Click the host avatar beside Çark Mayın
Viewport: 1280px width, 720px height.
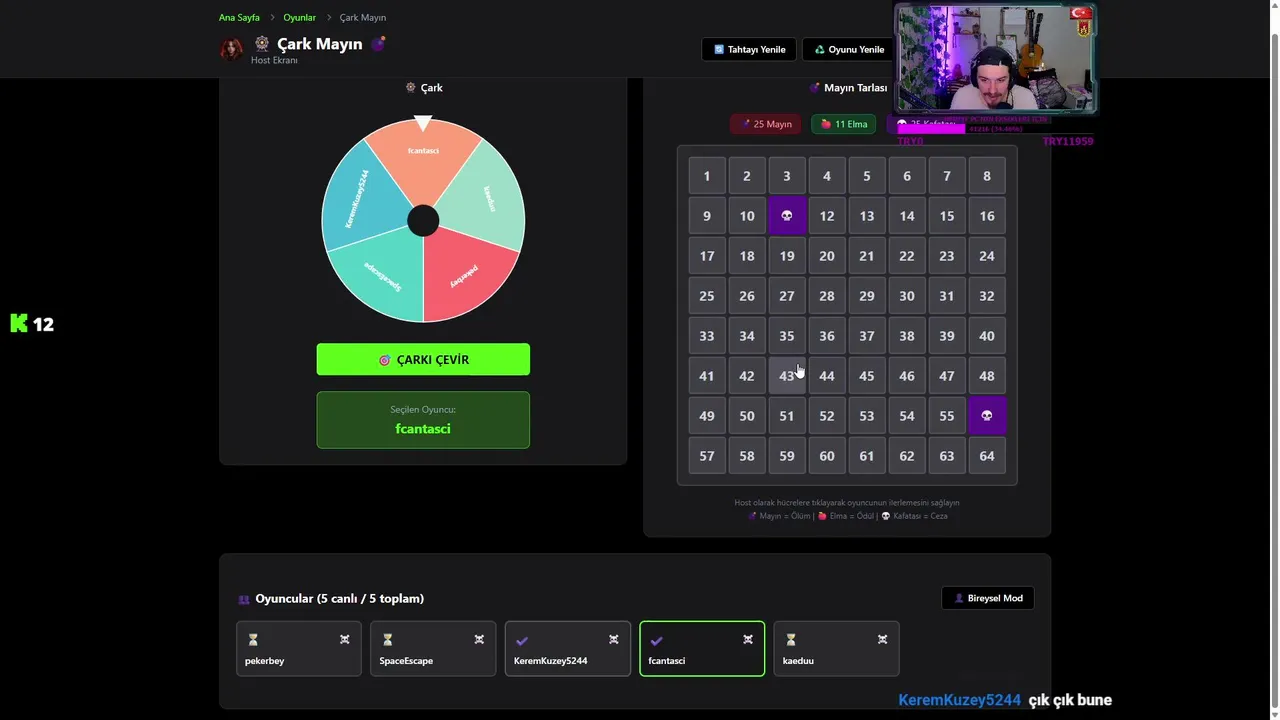click(x=231, y=49)
